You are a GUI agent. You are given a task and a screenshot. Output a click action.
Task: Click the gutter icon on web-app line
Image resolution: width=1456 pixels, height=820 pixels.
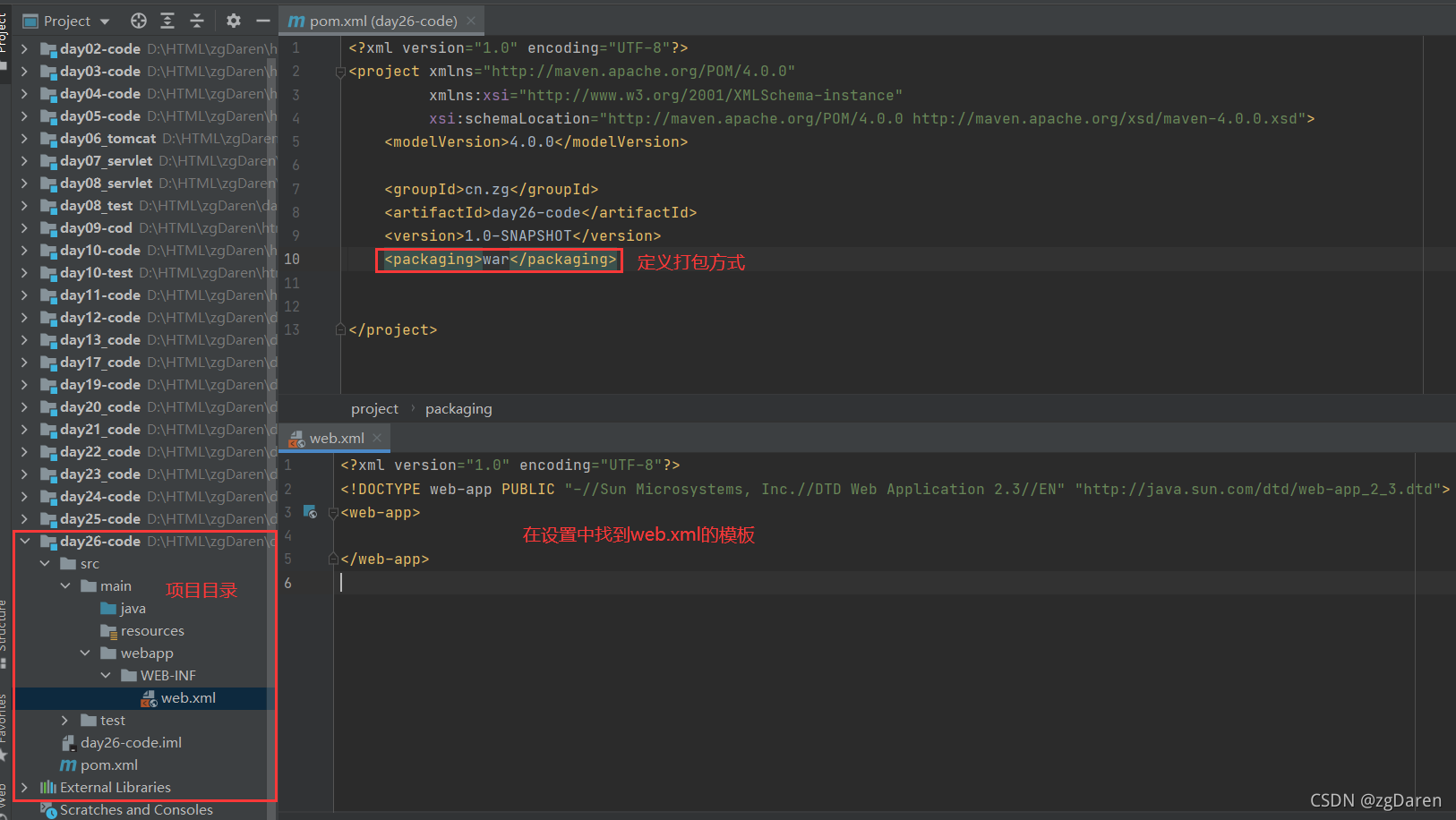click(310, 512)
